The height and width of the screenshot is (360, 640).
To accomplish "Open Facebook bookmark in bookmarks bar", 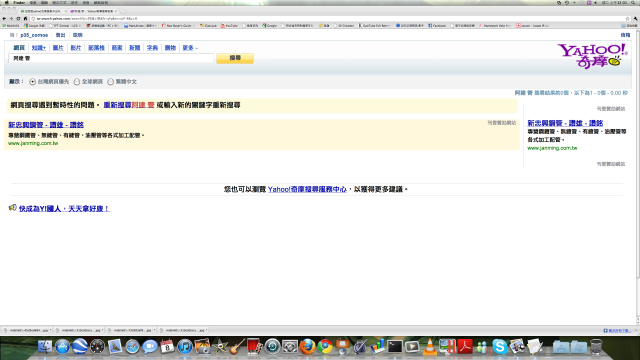I will (x=437, y=25).
